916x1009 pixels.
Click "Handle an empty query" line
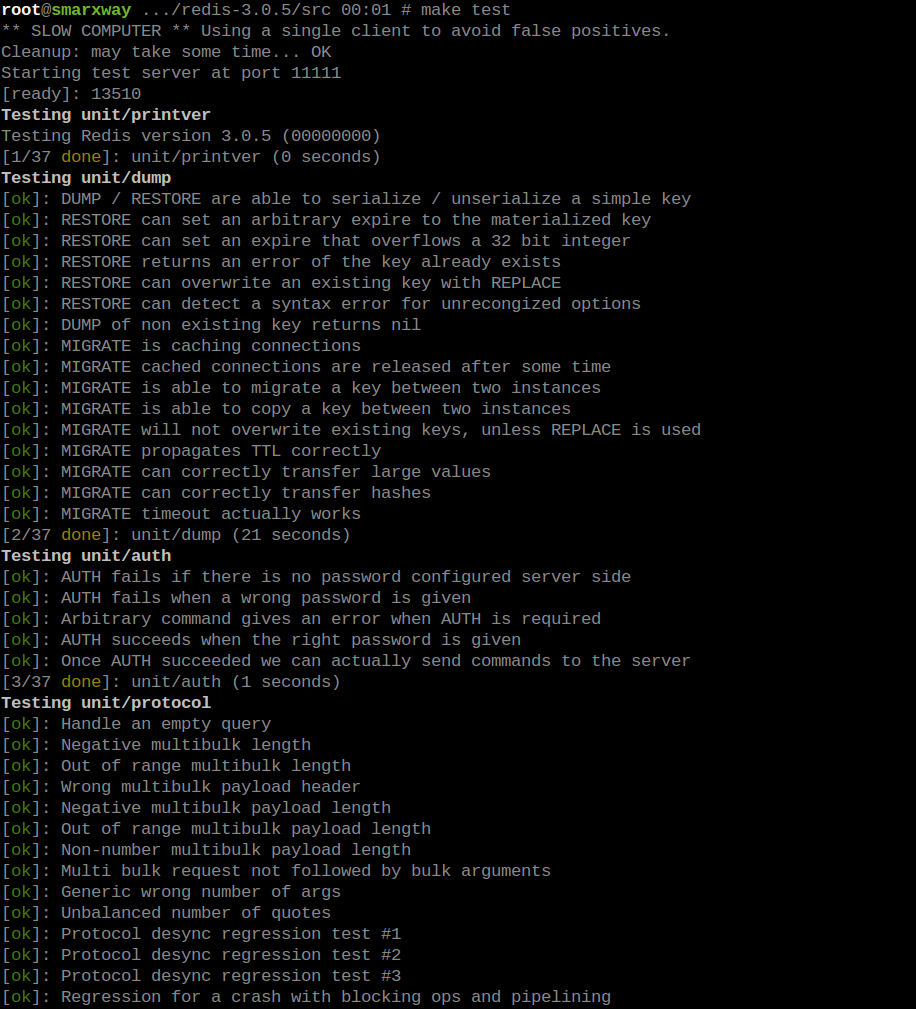(136, 725)
